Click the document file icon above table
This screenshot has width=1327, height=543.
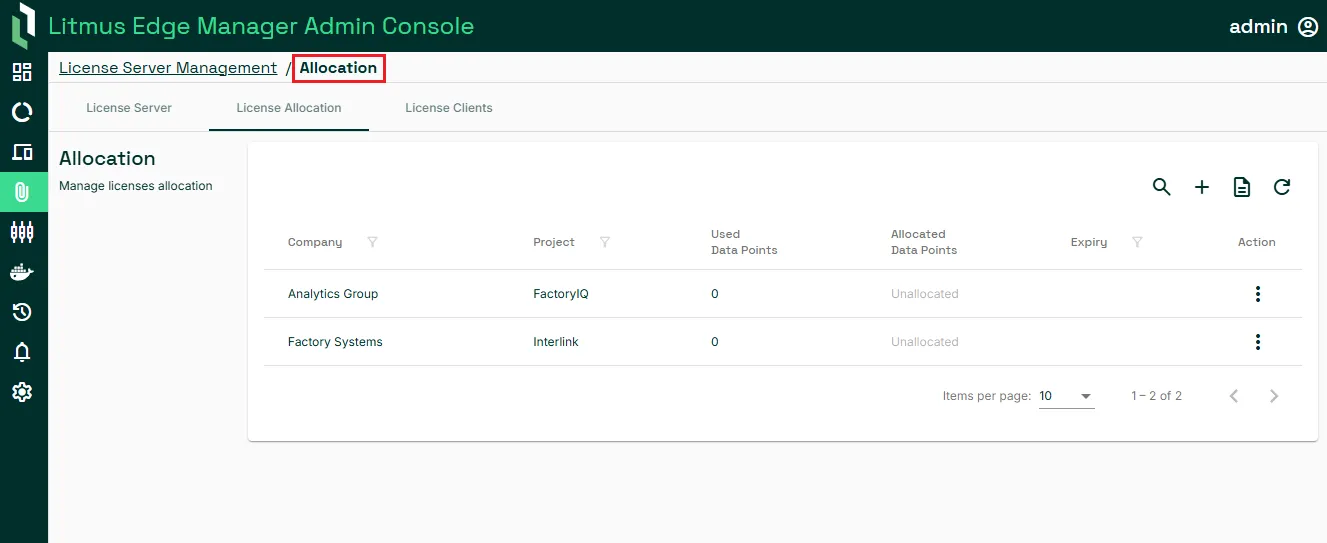click(1242, 187)
